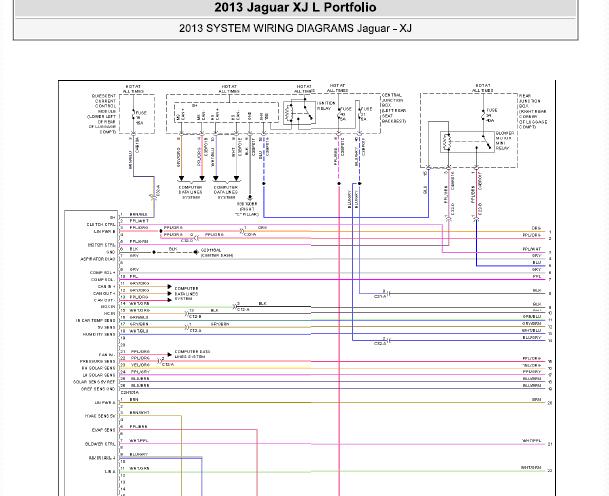Click the 'MOTOR CTRL' pin label

[x=101, y=245]
